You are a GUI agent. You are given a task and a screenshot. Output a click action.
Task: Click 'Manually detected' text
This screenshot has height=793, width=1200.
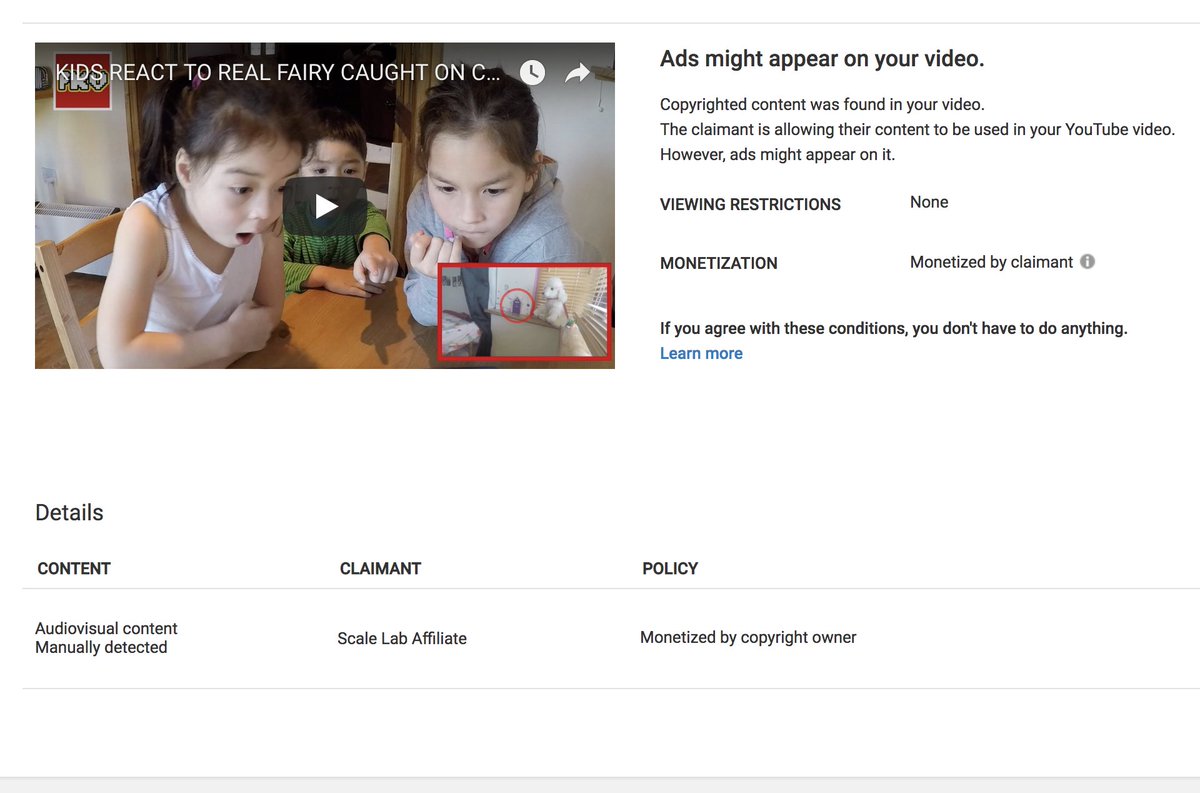click(101, 647)
